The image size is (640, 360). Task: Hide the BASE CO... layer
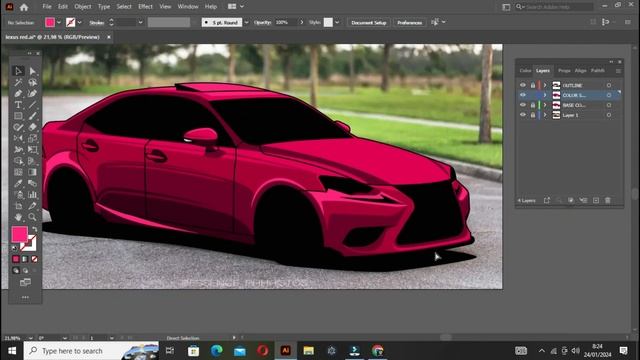click(x=523, y=105)
